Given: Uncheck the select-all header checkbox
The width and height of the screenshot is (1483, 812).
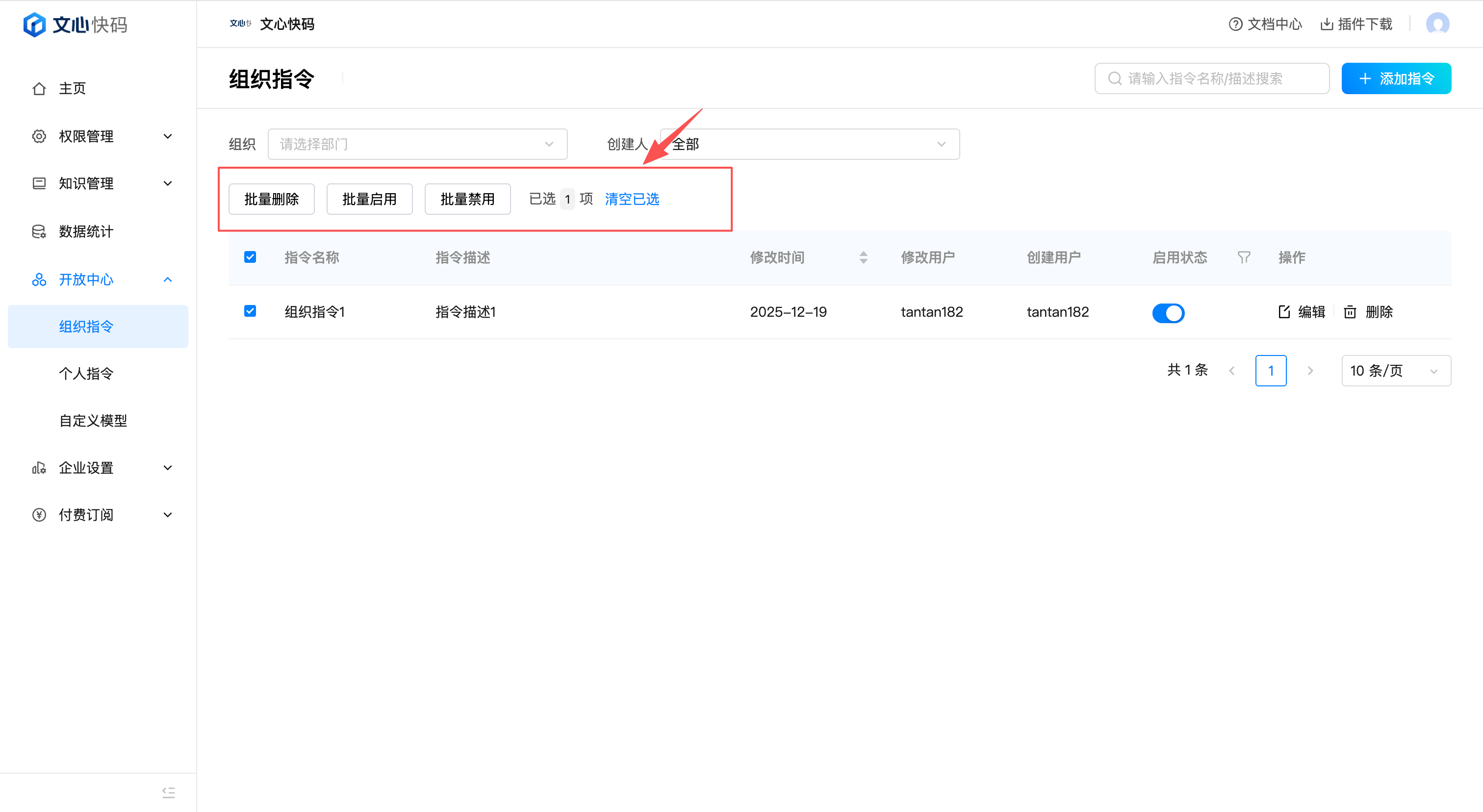Looking at the screenshot, I should 250,257.
